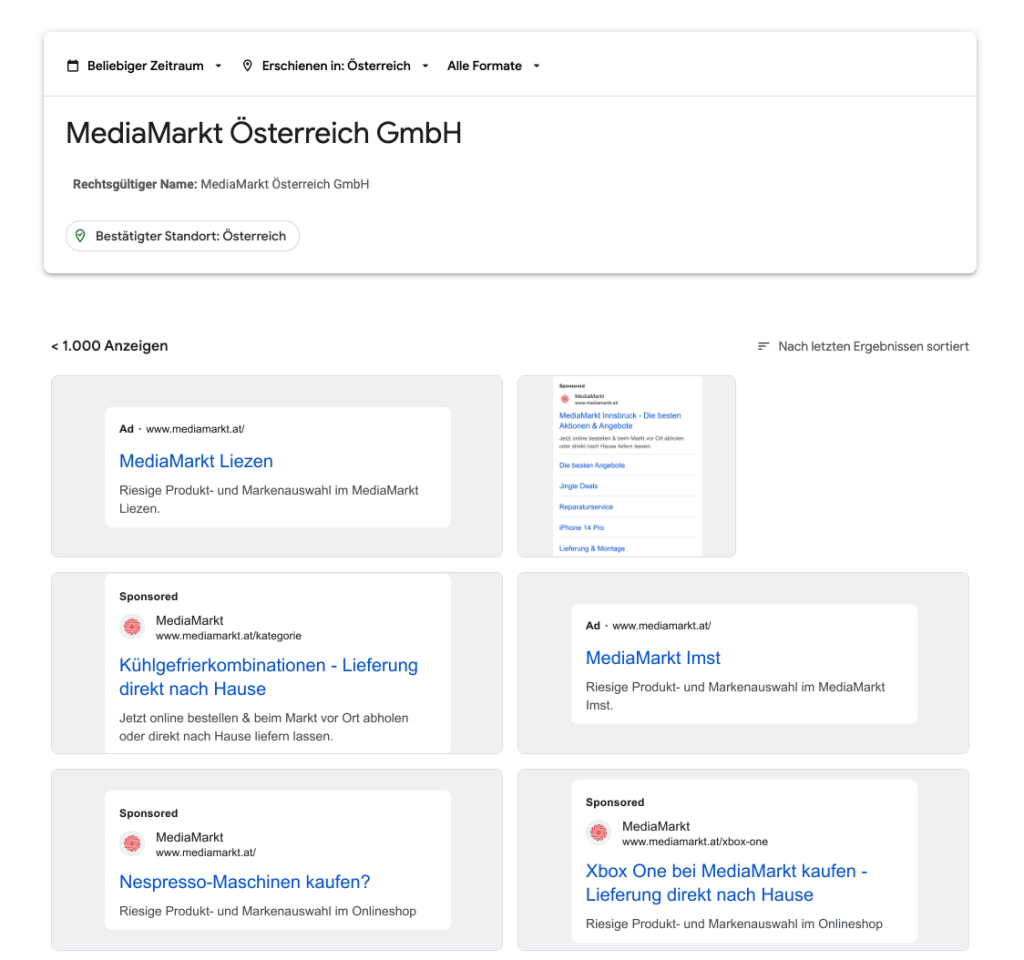Click the MediaMarkt logo on the Nespresso ad
The height and width of the screenshot is (960, 1024).
(132, 844)
